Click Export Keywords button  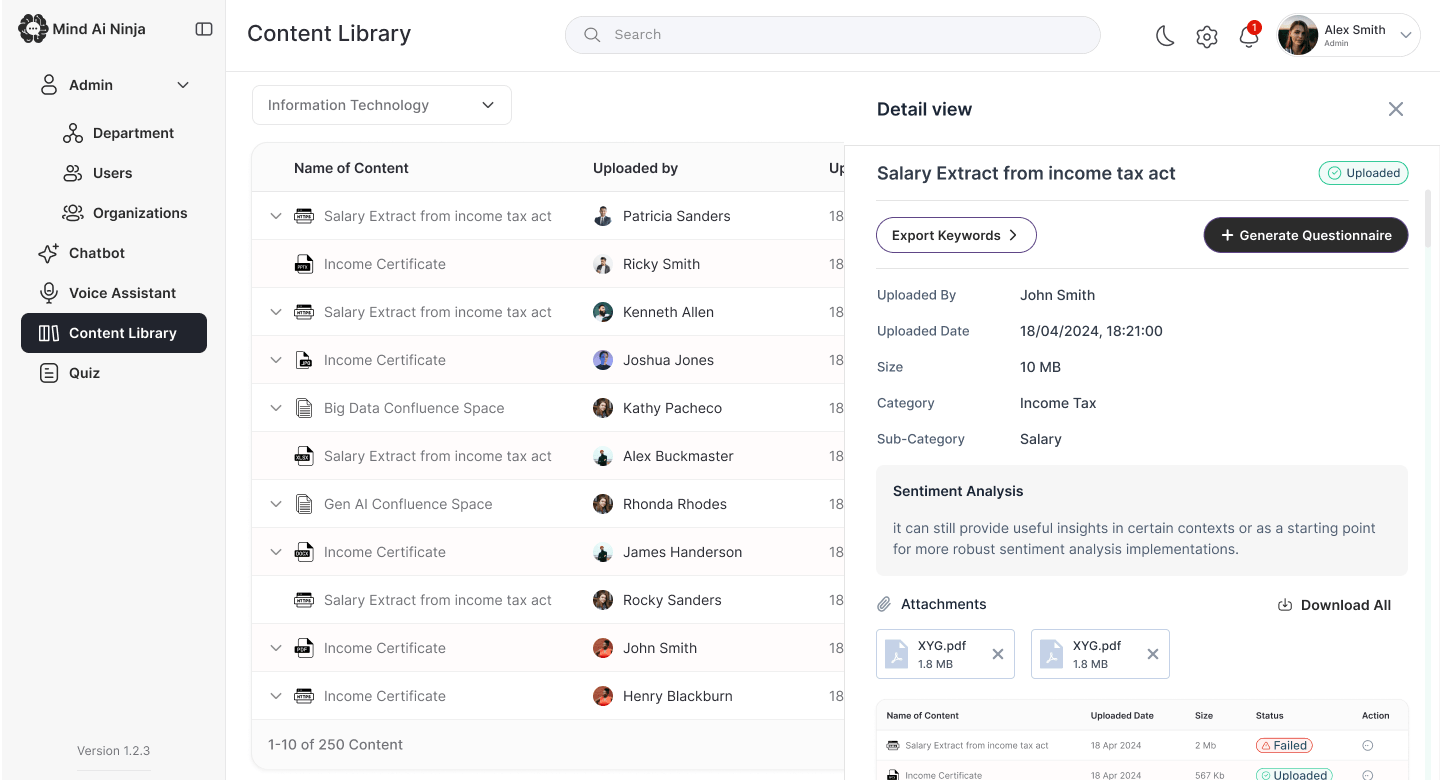[x=956, y=235]
